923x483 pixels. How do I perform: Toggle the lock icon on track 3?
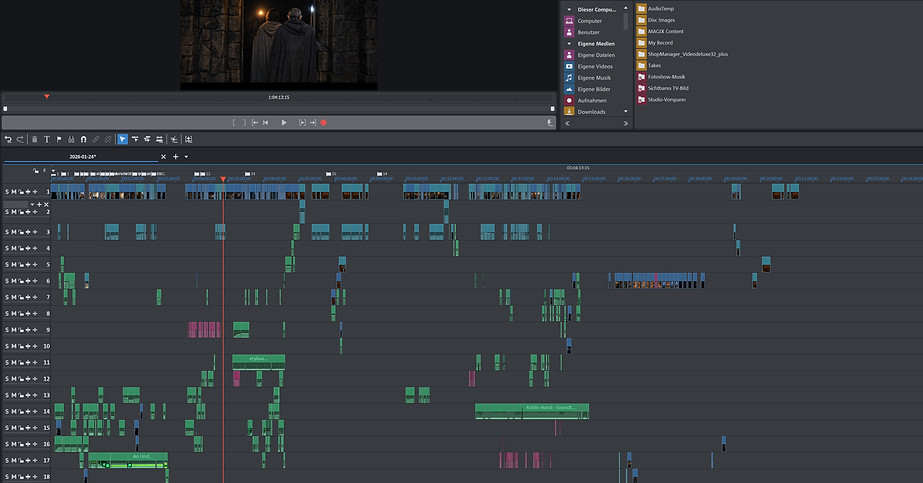coord(21,232)
